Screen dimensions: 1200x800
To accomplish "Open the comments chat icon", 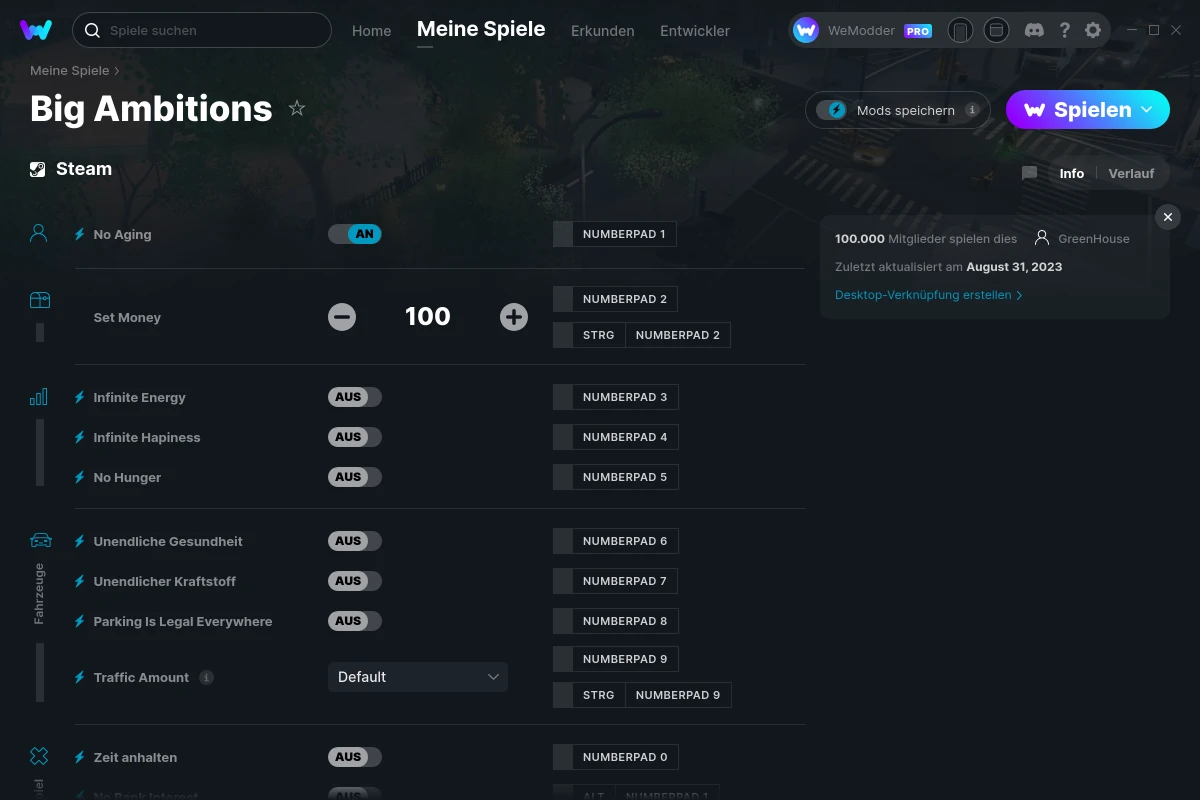I will pos(1030,173).
